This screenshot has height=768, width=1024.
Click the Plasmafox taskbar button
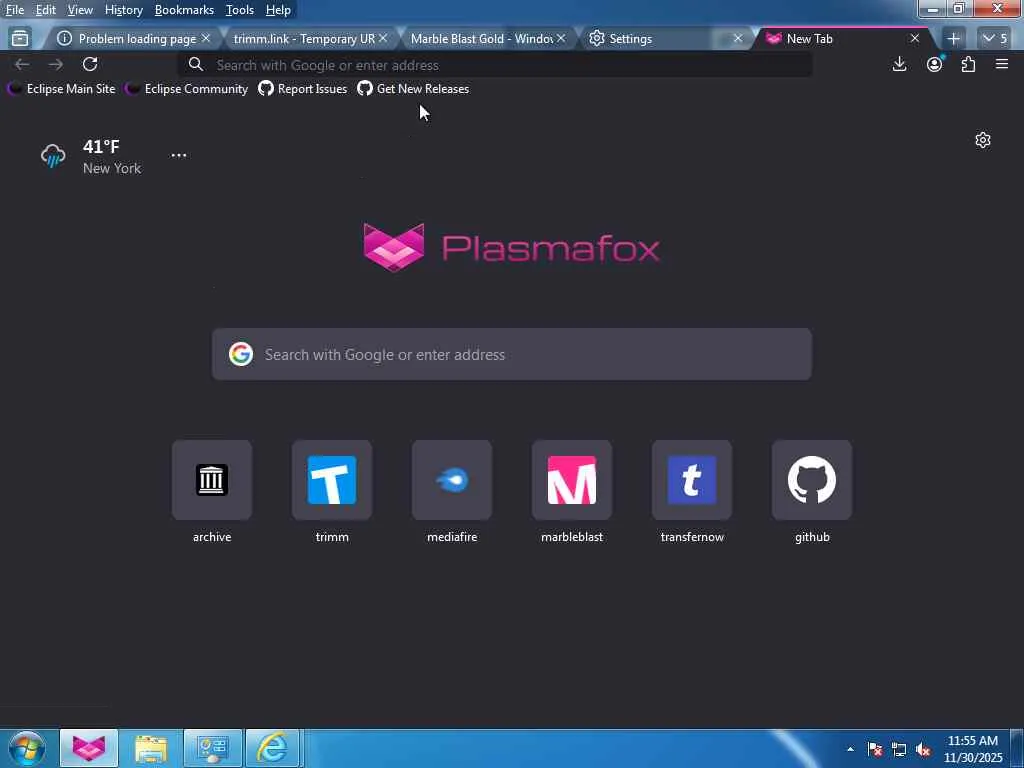tap(89, 748)
